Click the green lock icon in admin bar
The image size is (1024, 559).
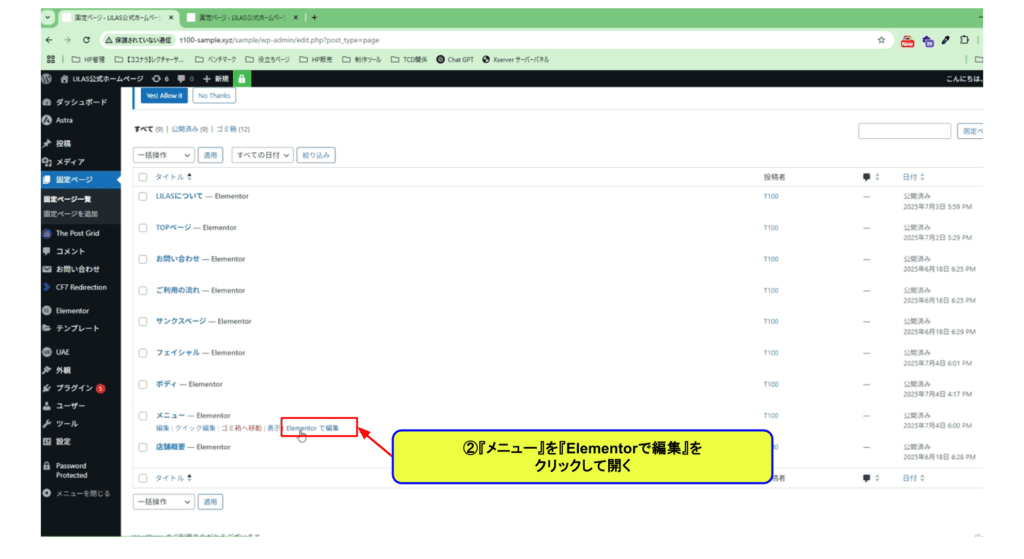(242, 78)
